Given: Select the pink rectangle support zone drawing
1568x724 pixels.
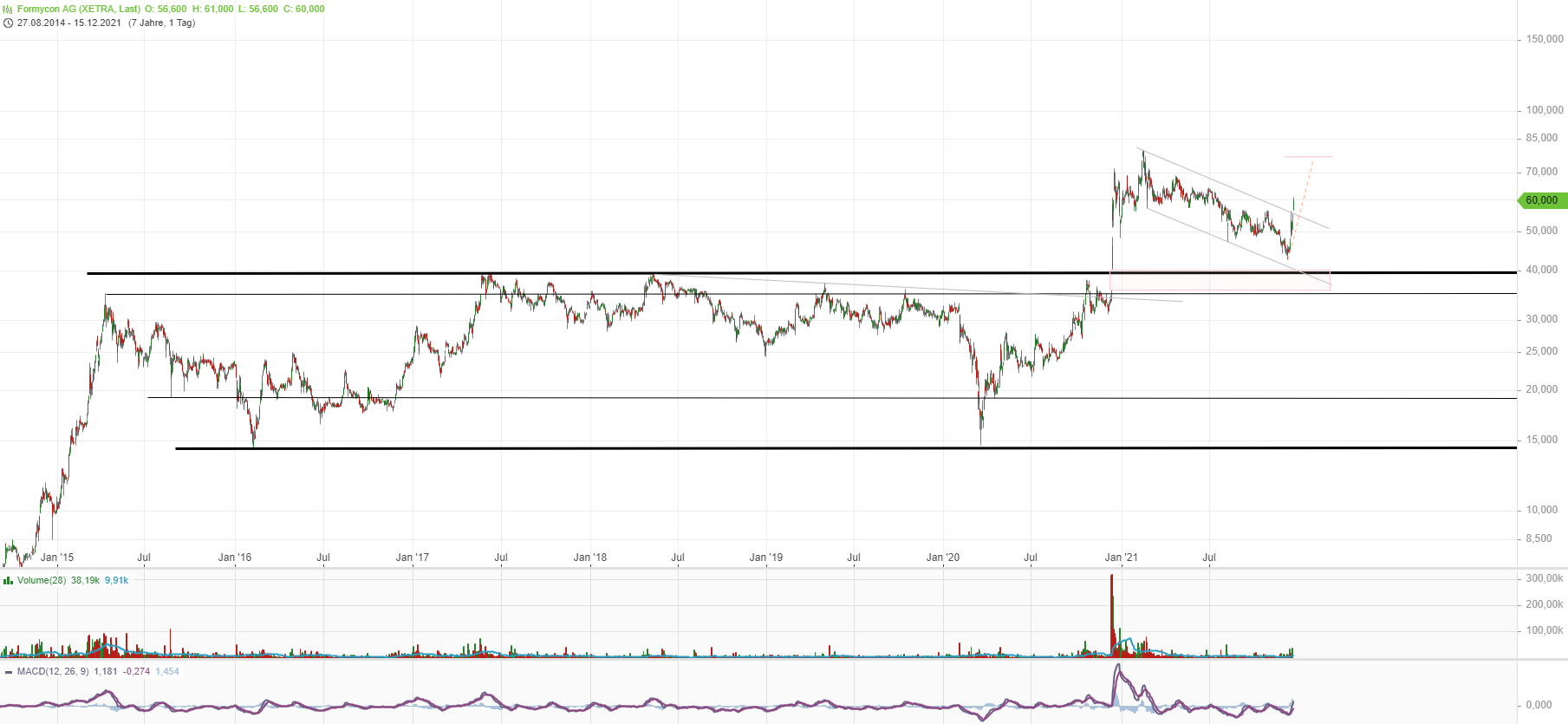Looking at the screenshot, I should pyautogui.click(x=1220, y=281).
